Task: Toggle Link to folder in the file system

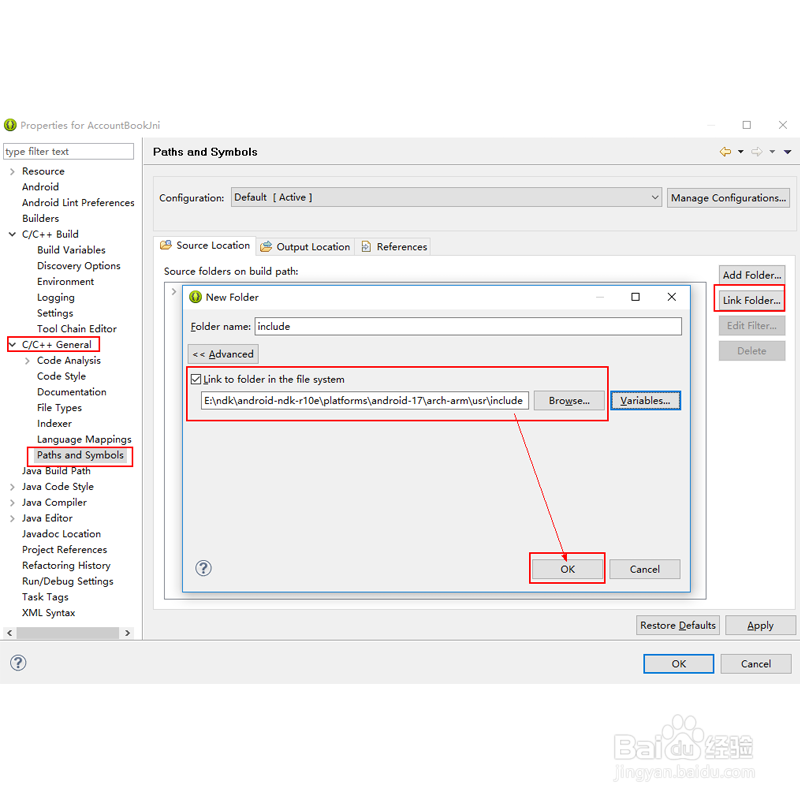Action: click(196, 379)
